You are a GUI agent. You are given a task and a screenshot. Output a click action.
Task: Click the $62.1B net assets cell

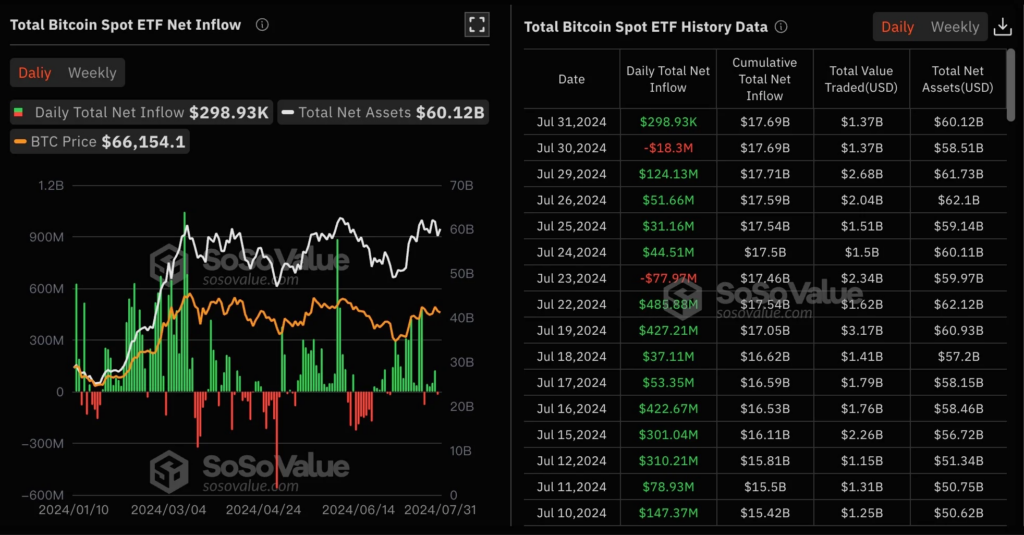[958, 200]
